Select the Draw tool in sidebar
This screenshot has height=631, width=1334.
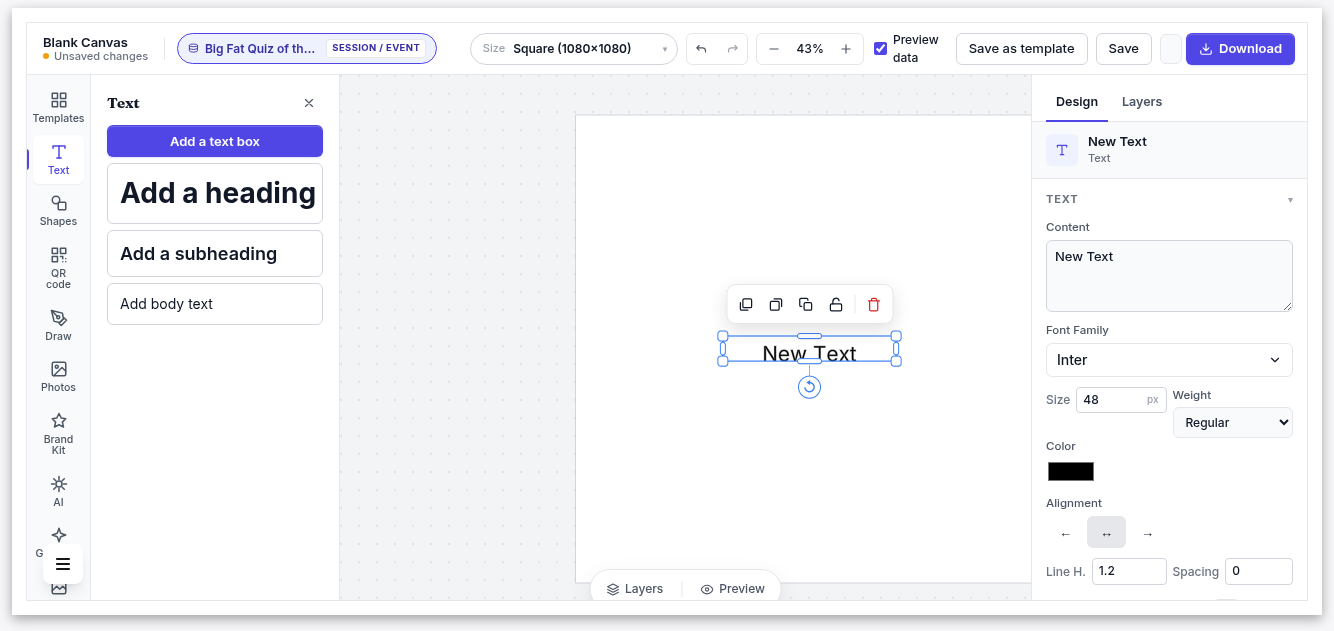click(58, 325)
